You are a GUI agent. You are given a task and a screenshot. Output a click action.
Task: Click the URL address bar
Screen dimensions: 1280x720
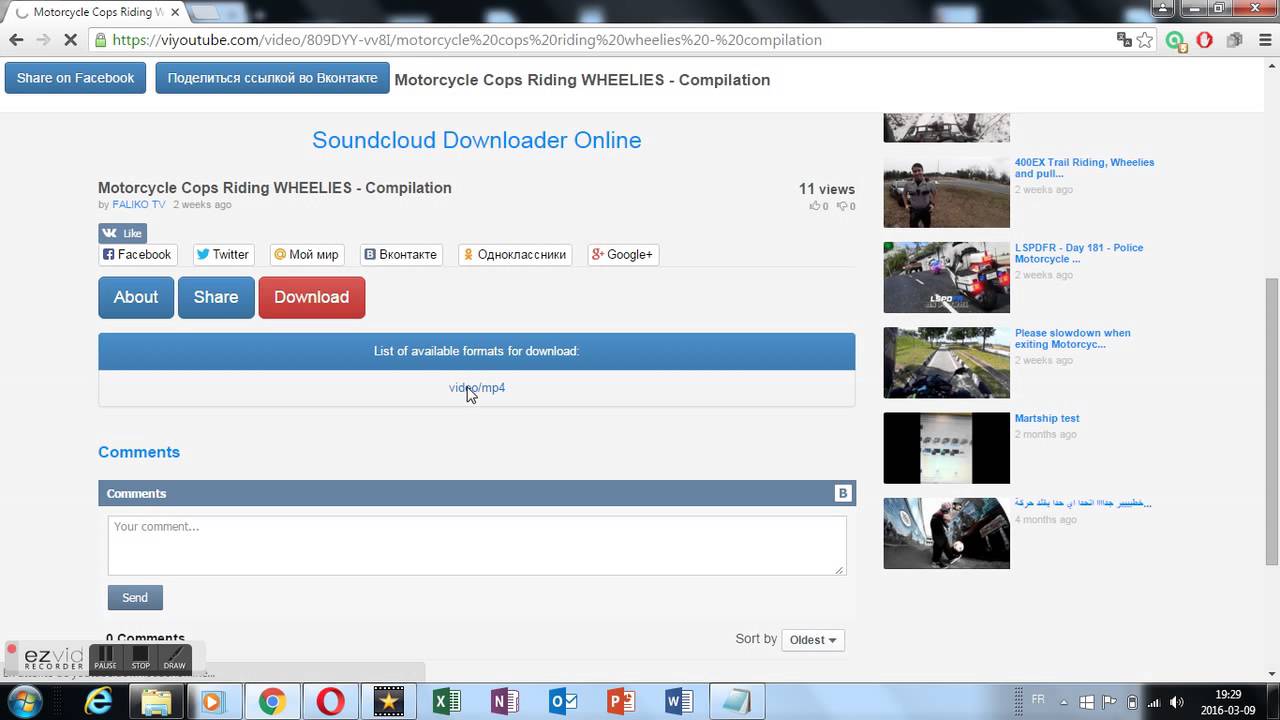tap(600, 40)
